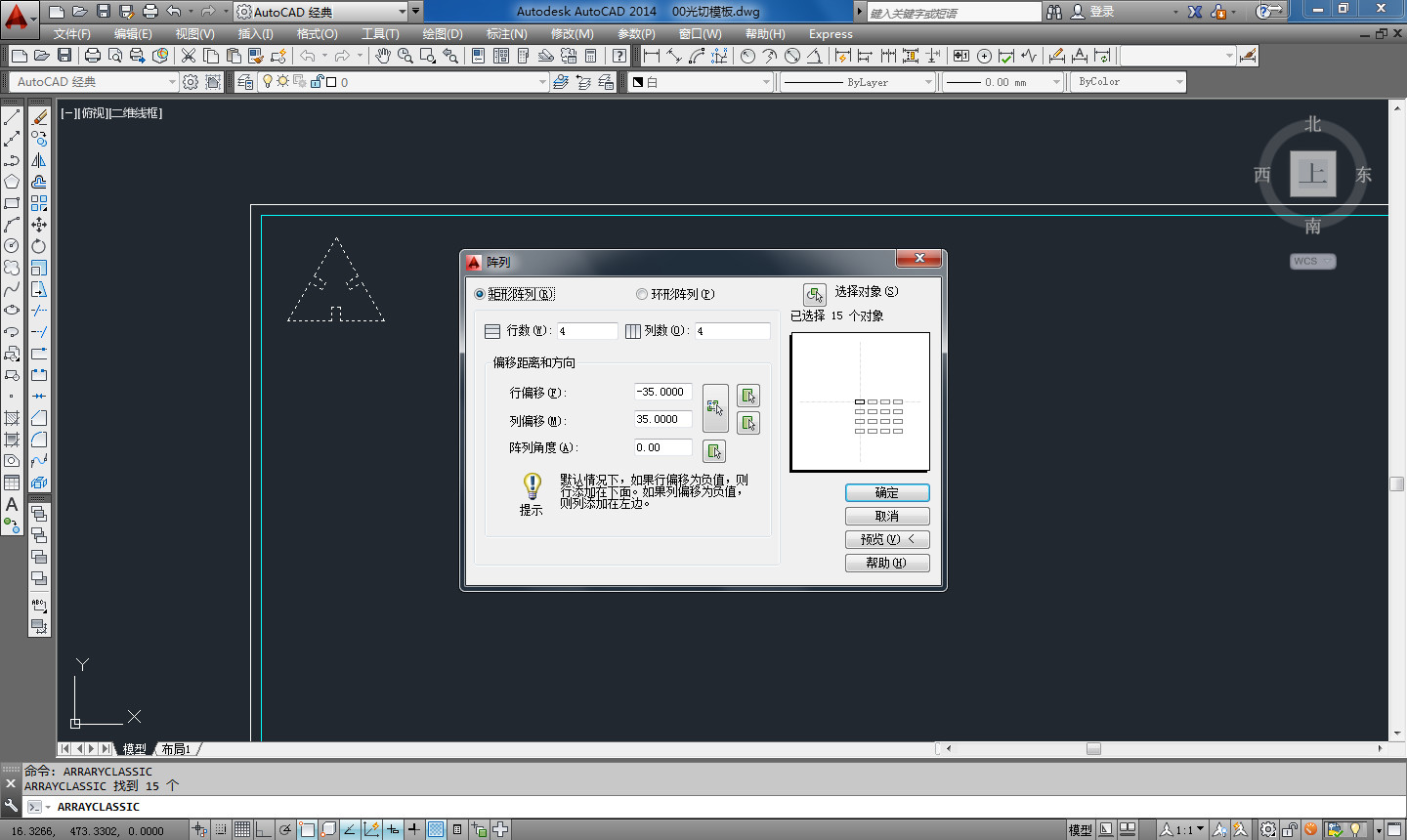Image resolution: width=1407 pixels, height=840 pixels.
Task: Toggle Polar tracking in status bar
Action: (x=285, y=829)
